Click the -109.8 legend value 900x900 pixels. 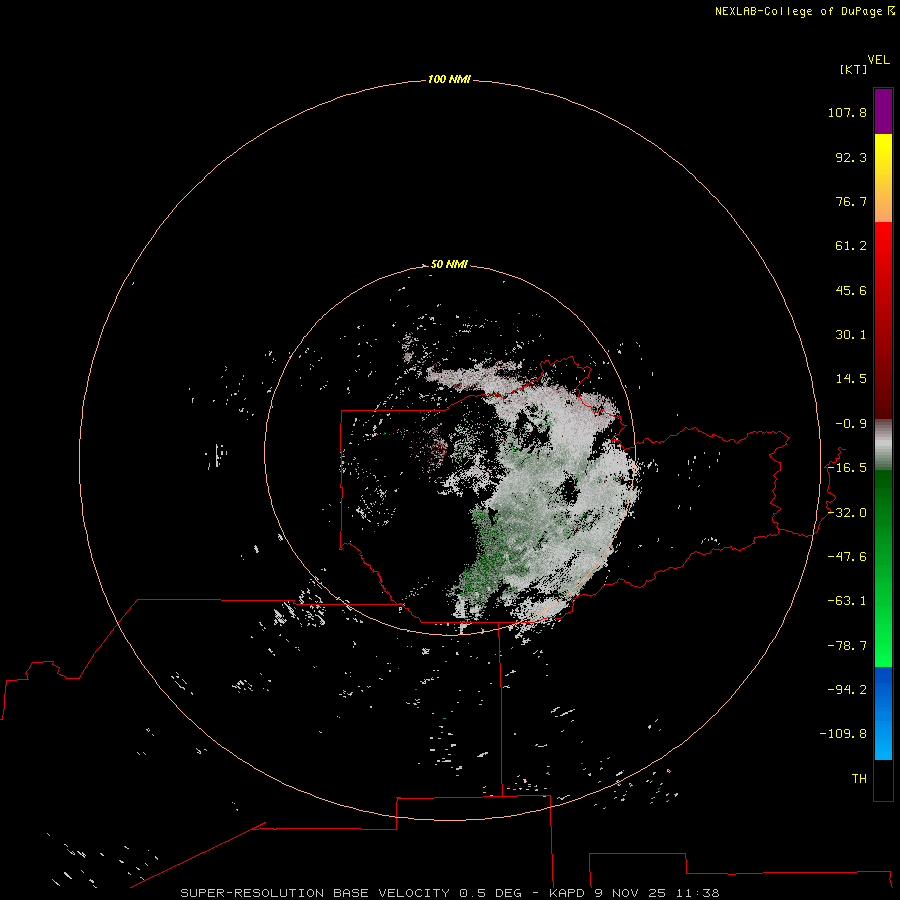point(843,734)
